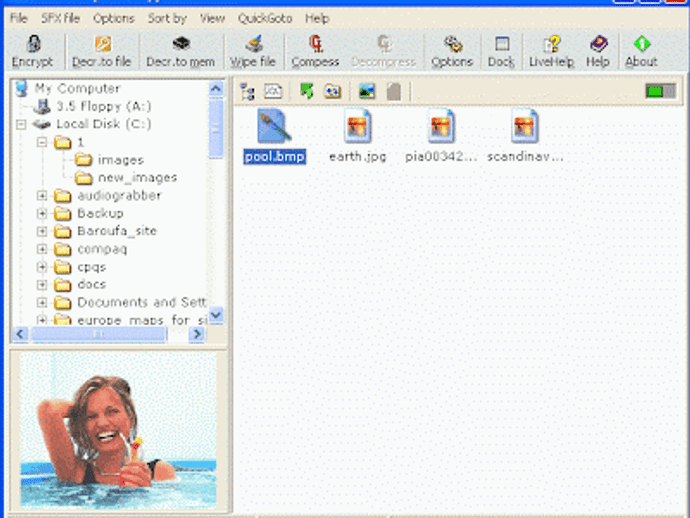Toggle the image preview picture icon
This screenshot has height=518, width=690.
pos(367,92)
